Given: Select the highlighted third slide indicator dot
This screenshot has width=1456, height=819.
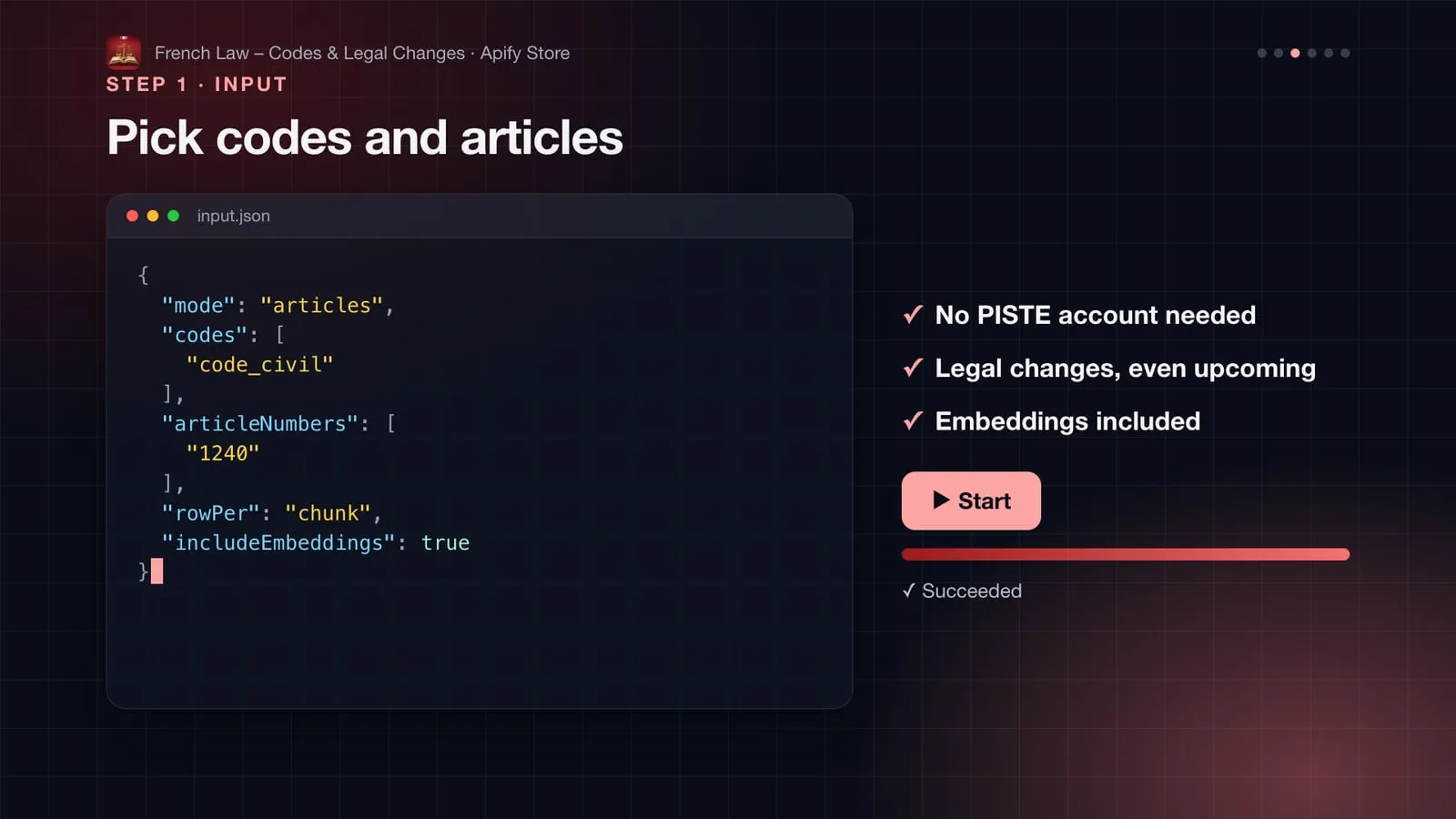Looking at the screenshot, I should click(1295, 53).
